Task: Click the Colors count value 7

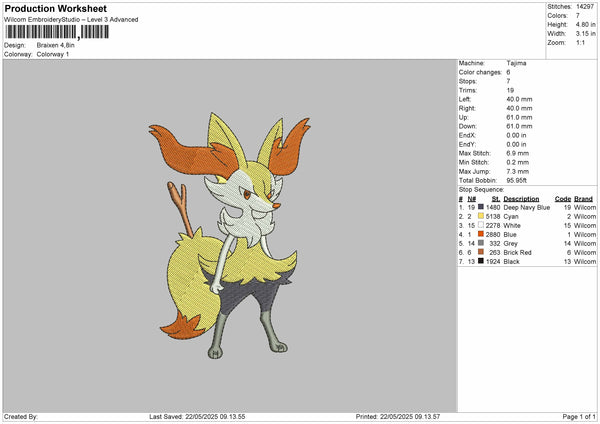Action: [x=578, y=16]
